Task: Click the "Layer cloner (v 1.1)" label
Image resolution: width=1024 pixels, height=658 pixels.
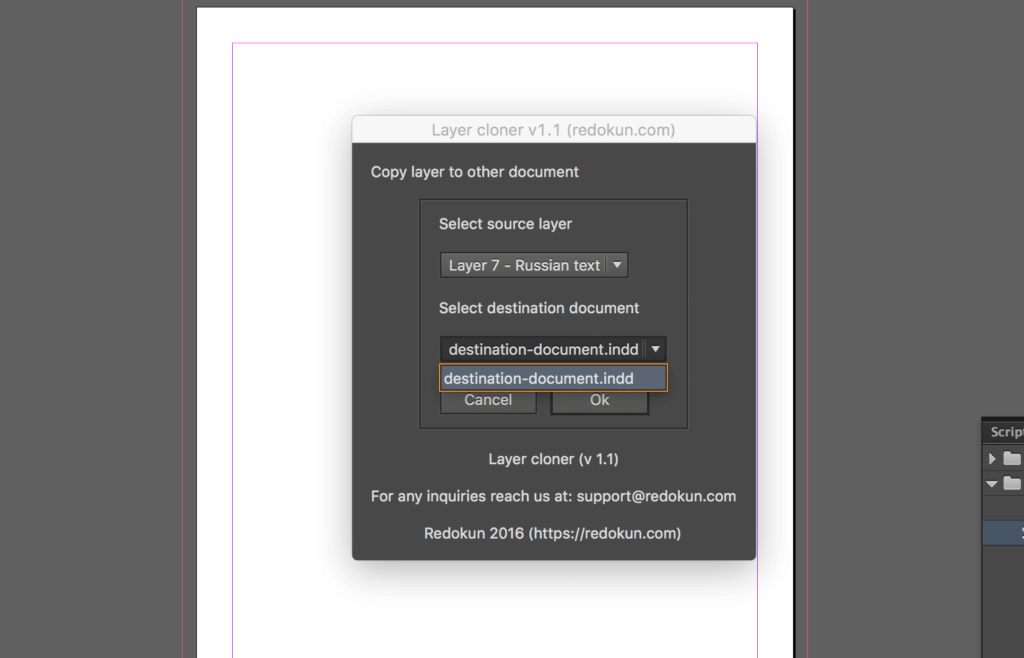Action: [x=553, y=459]
